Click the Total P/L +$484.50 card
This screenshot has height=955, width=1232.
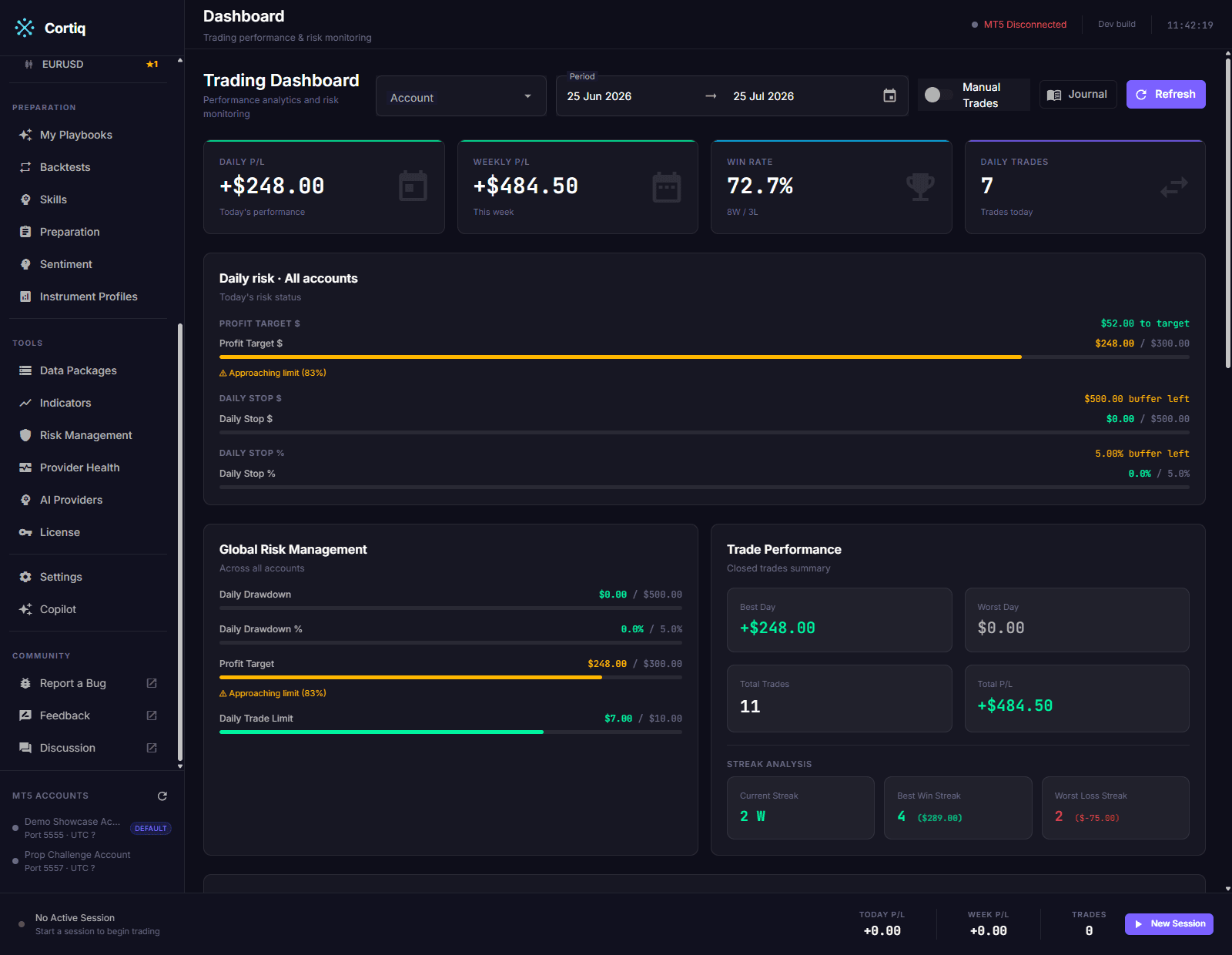[1077, 699]
